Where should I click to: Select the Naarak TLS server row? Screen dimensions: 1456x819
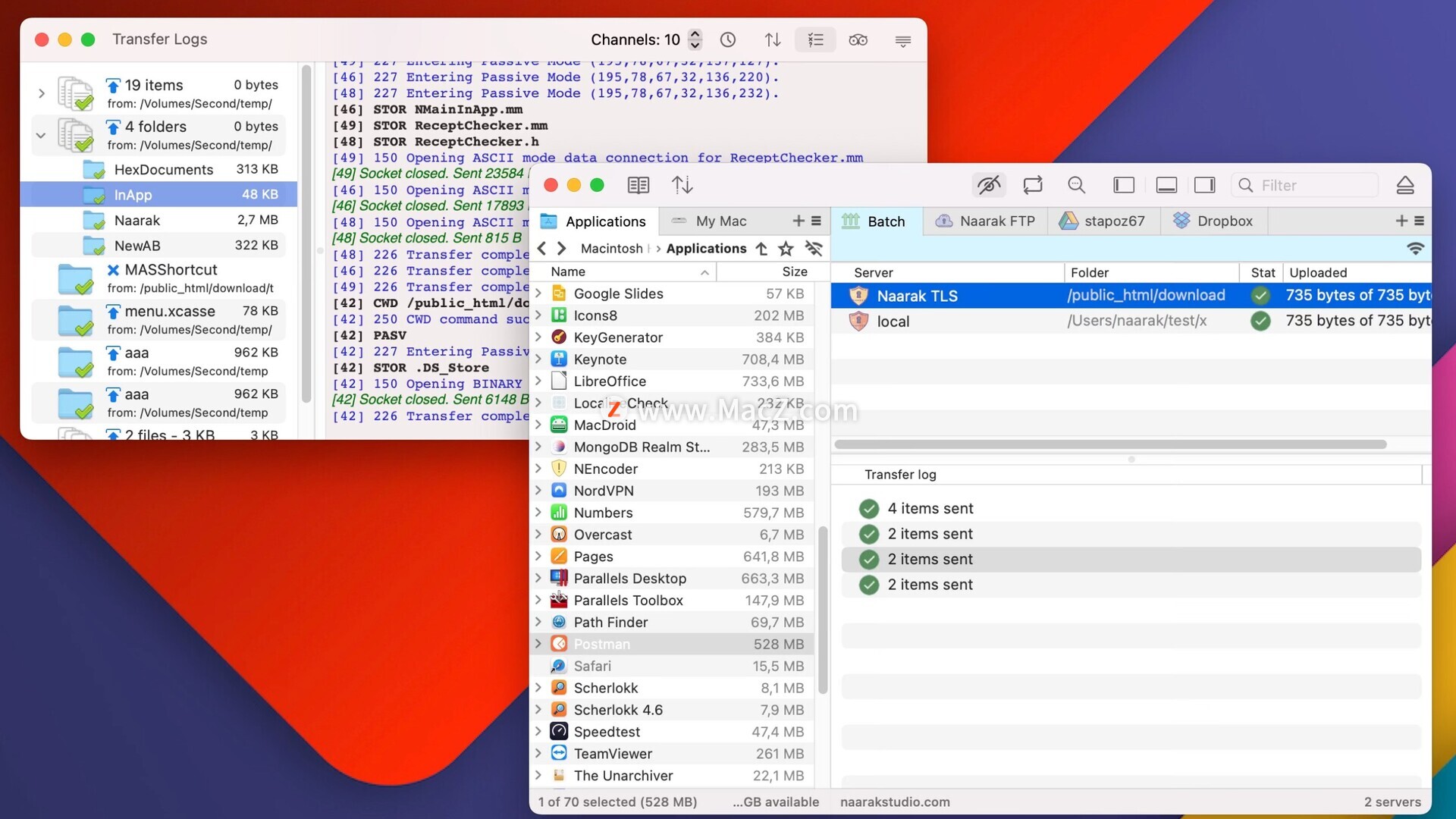tap(1131, 296)
